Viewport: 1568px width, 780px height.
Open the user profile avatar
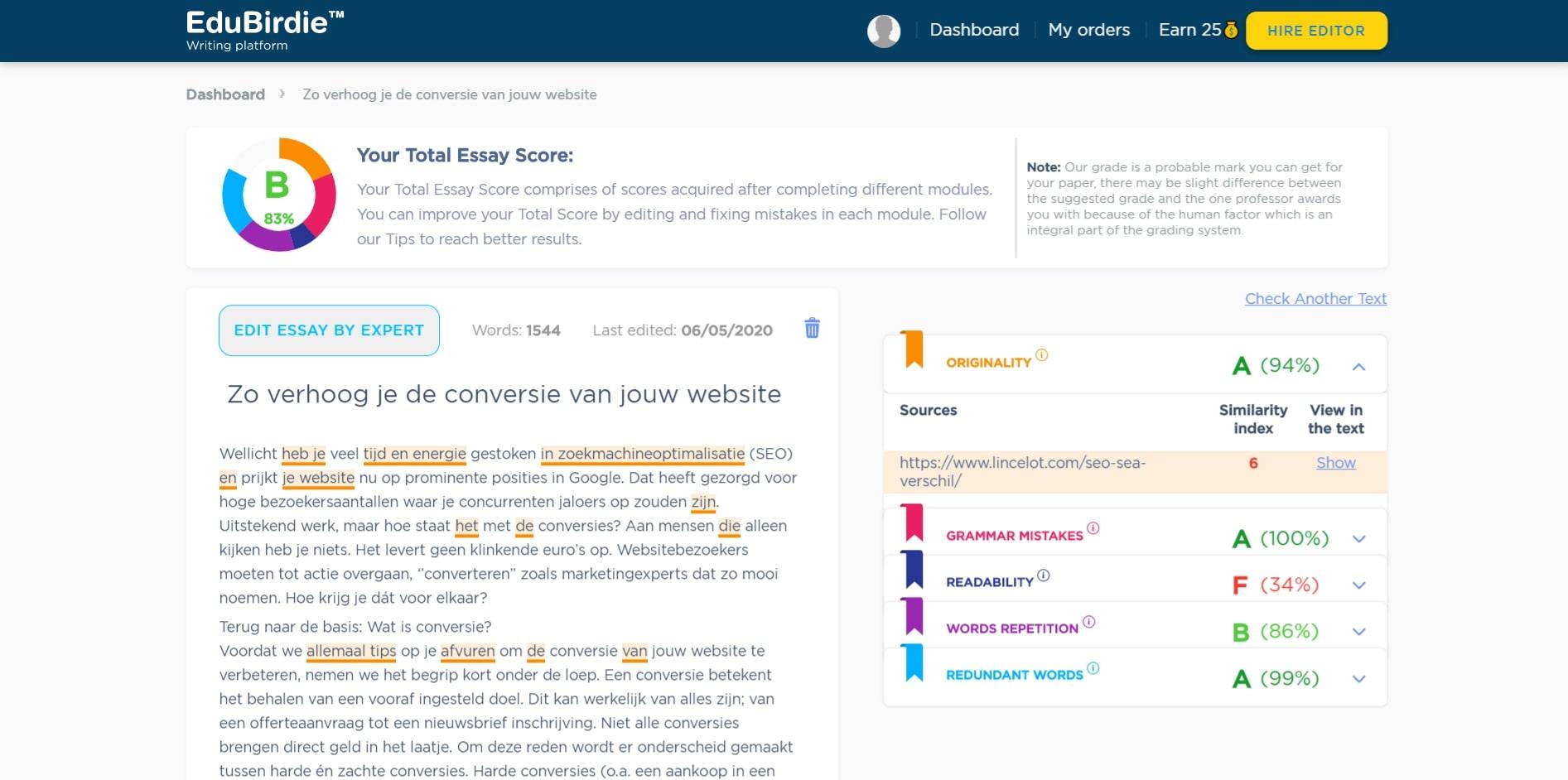pos(884,31)
